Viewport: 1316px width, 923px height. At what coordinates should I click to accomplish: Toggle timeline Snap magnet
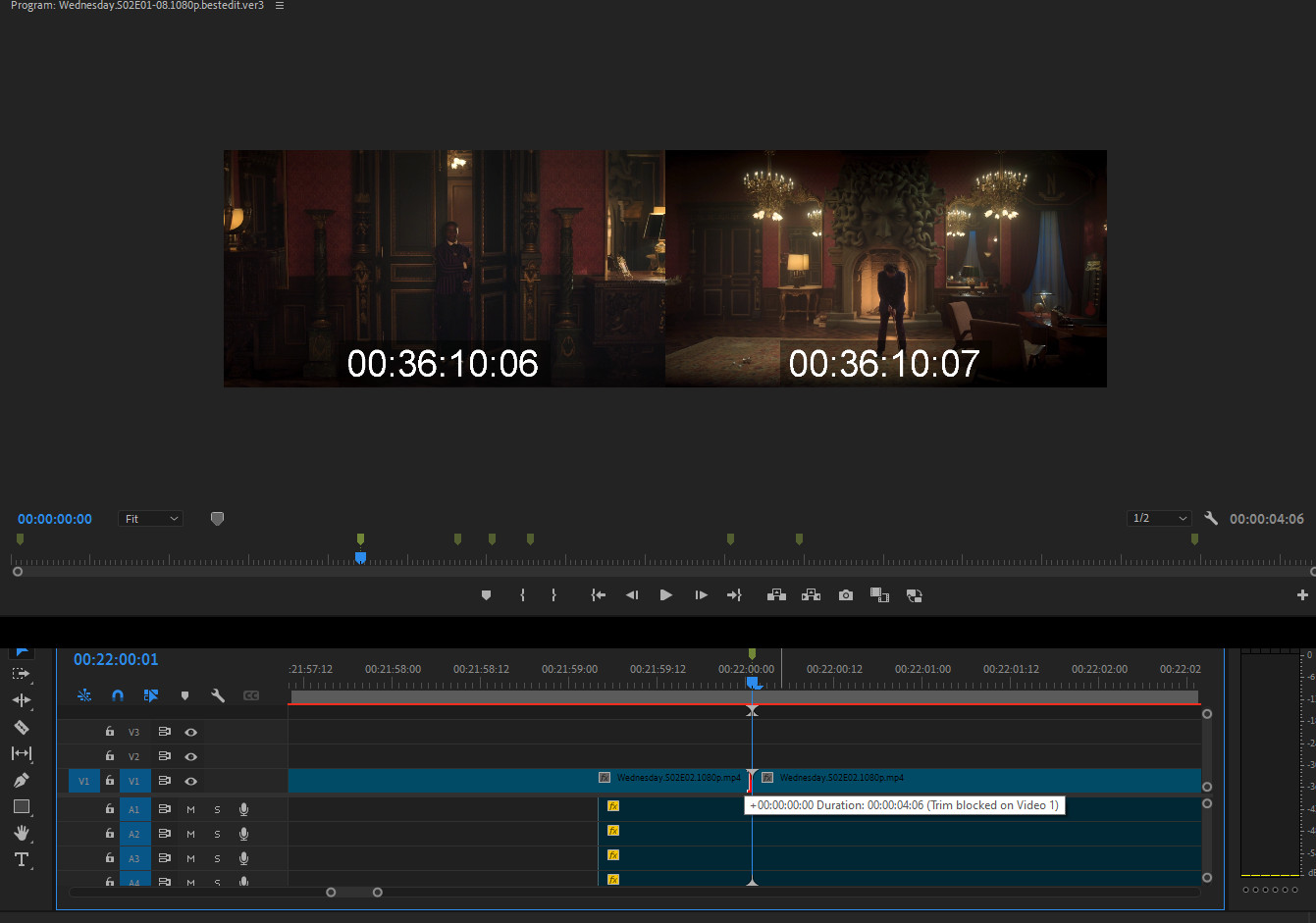pos(118,695)
